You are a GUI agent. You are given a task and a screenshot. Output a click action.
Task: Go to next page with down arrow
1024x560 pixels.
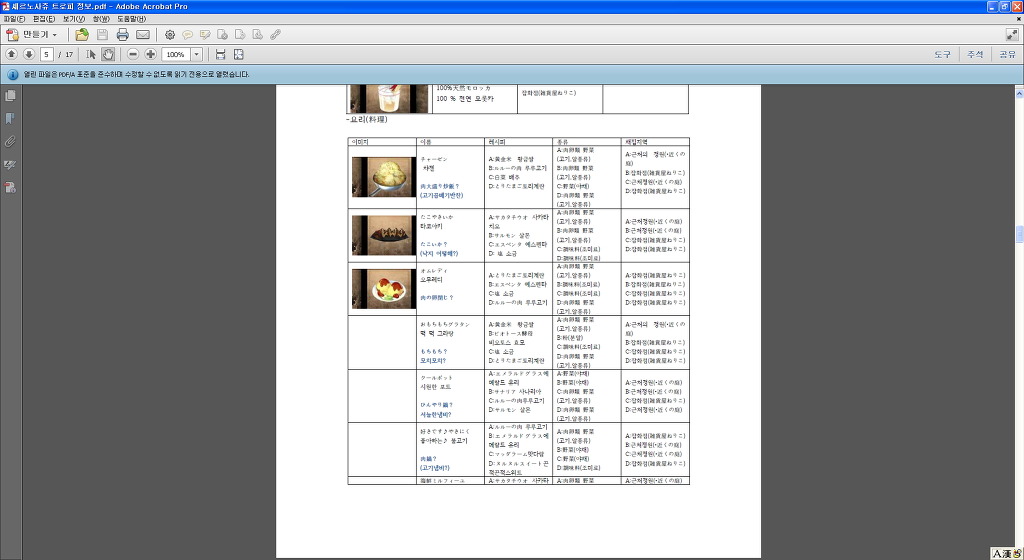coord(29,54)
